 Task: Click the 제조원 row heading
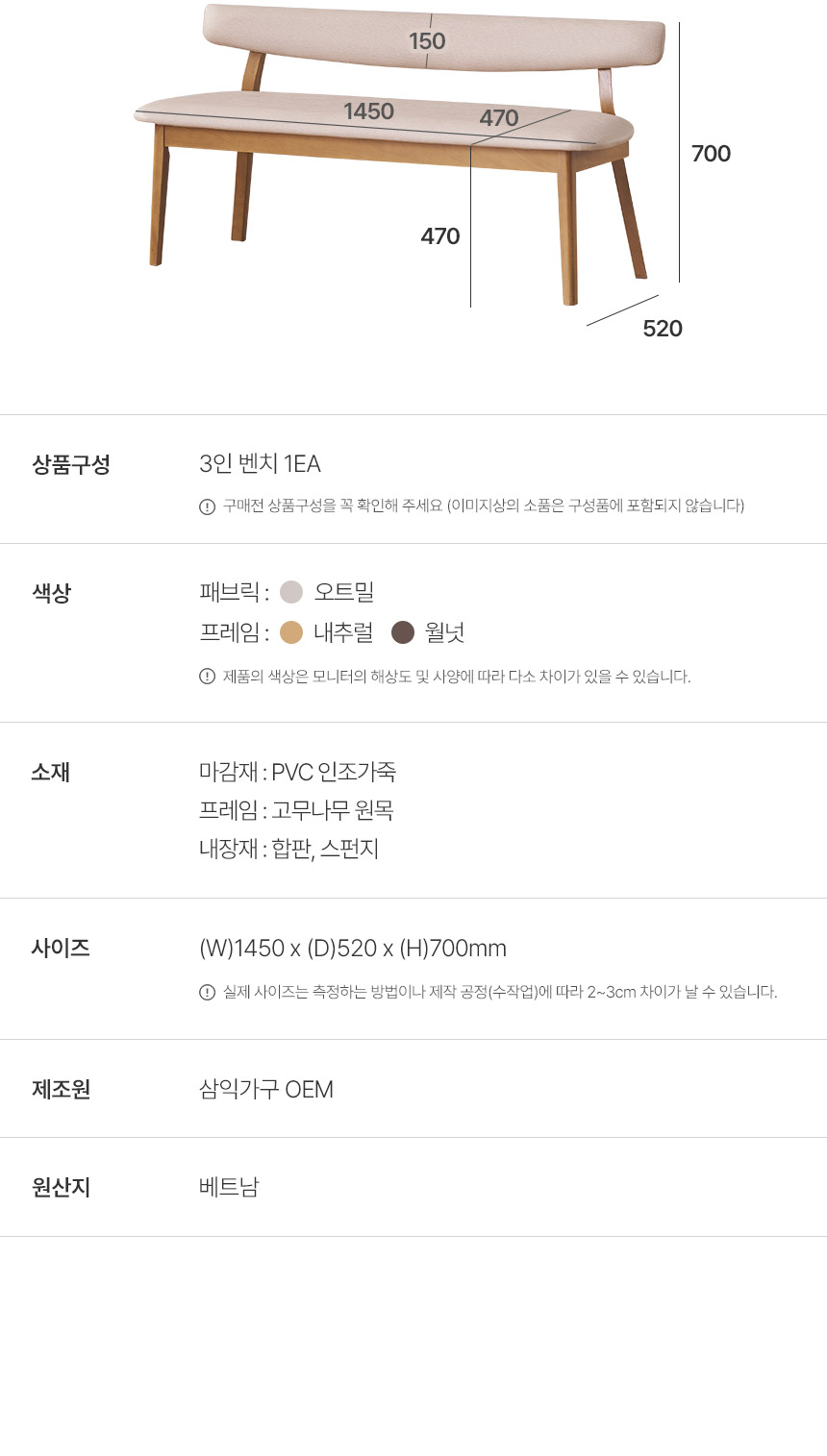[x=61, y=1090]
